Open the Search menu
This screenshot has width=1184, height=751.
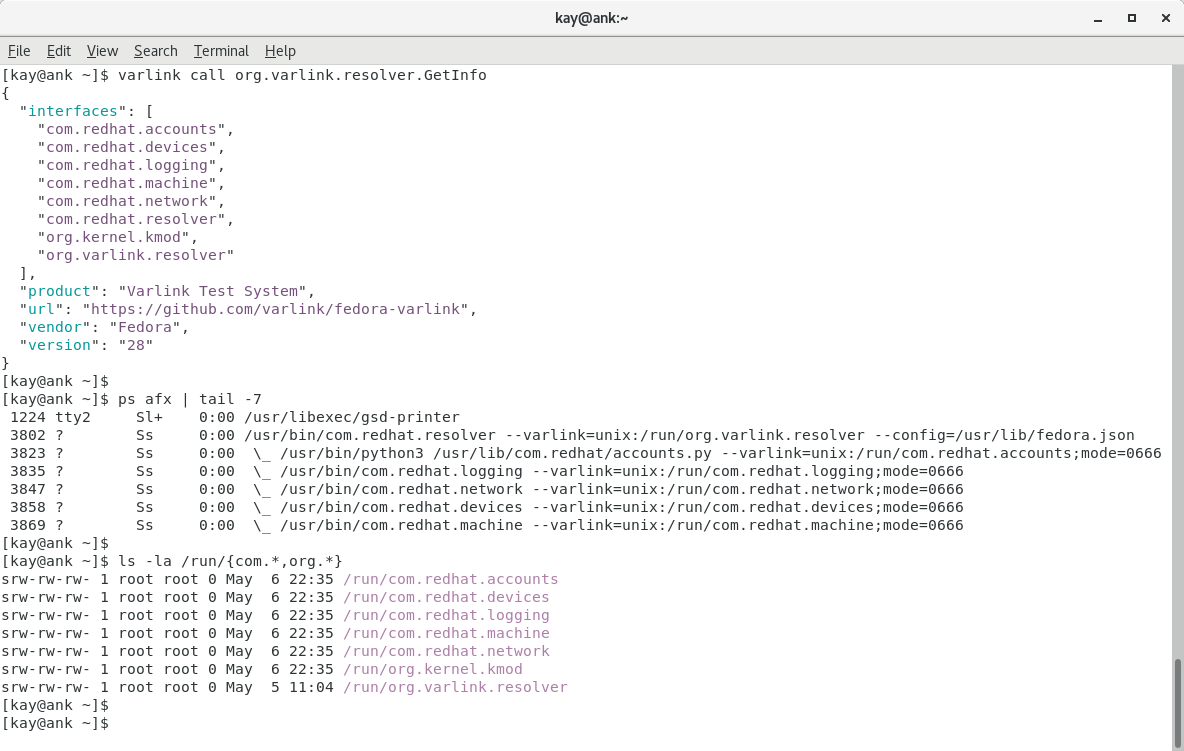click(156, 51)
